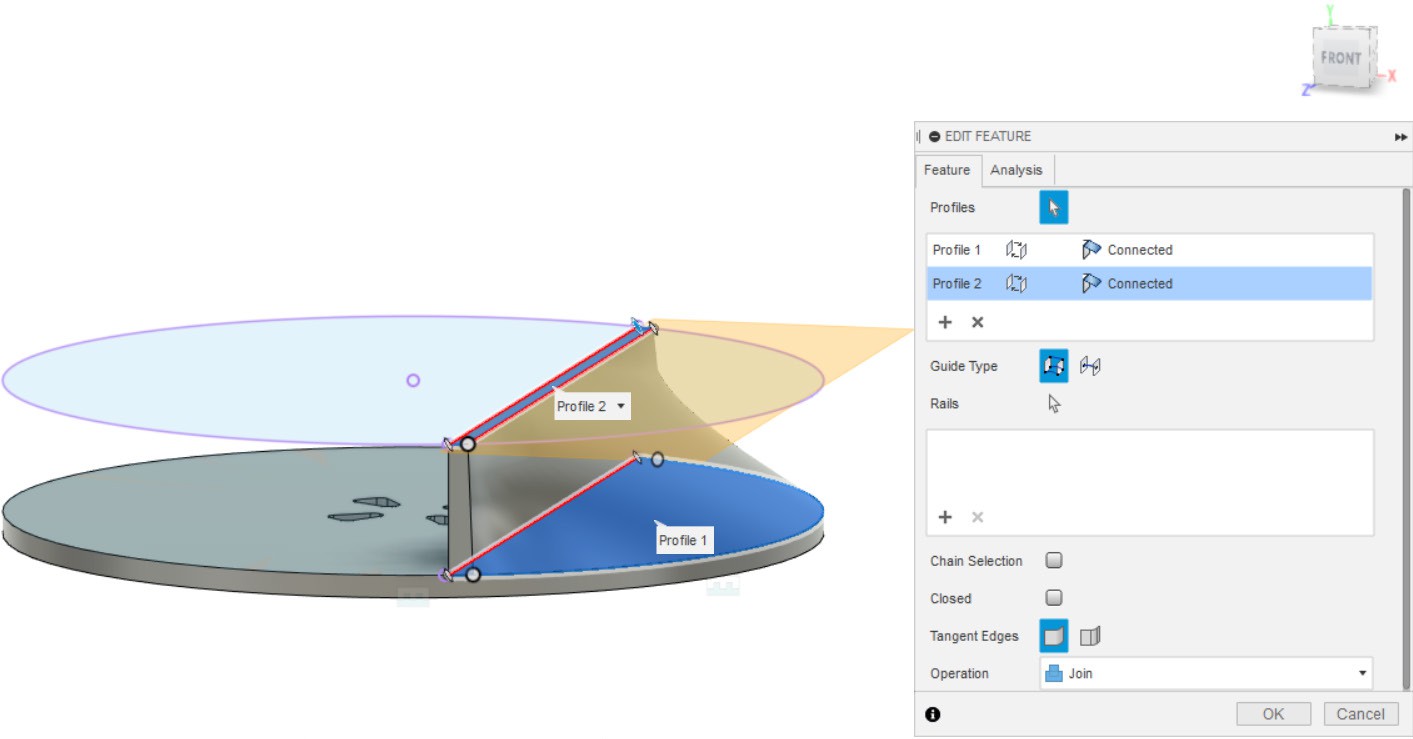1413x739 pixels.
Task: Click the Profiles selection cursor button
Action: pyautogui.click(x=1053, y=208)
